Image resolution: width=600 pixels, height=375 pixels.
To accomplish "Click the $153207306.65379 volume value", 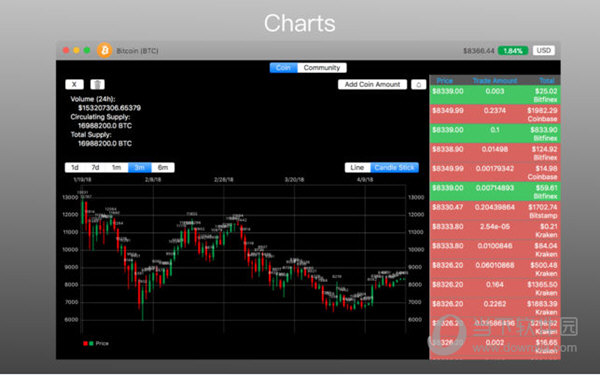I will click(x=109, y=108).
